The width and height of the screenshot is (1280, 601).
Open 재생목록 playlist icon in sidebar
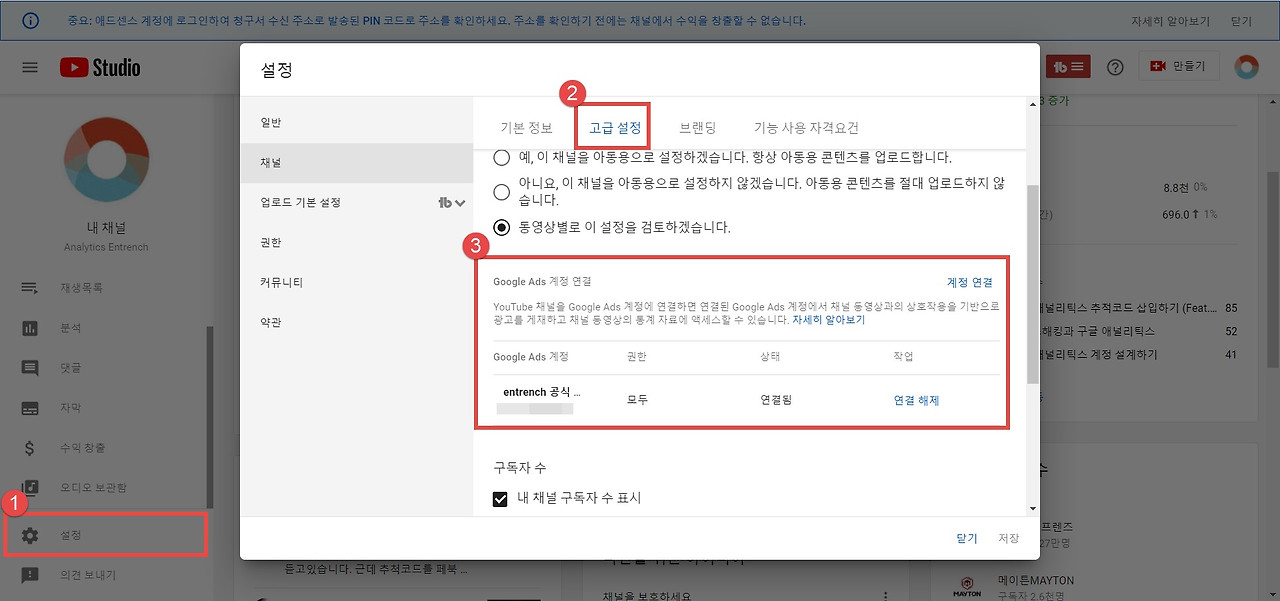(x=30, y=288)
